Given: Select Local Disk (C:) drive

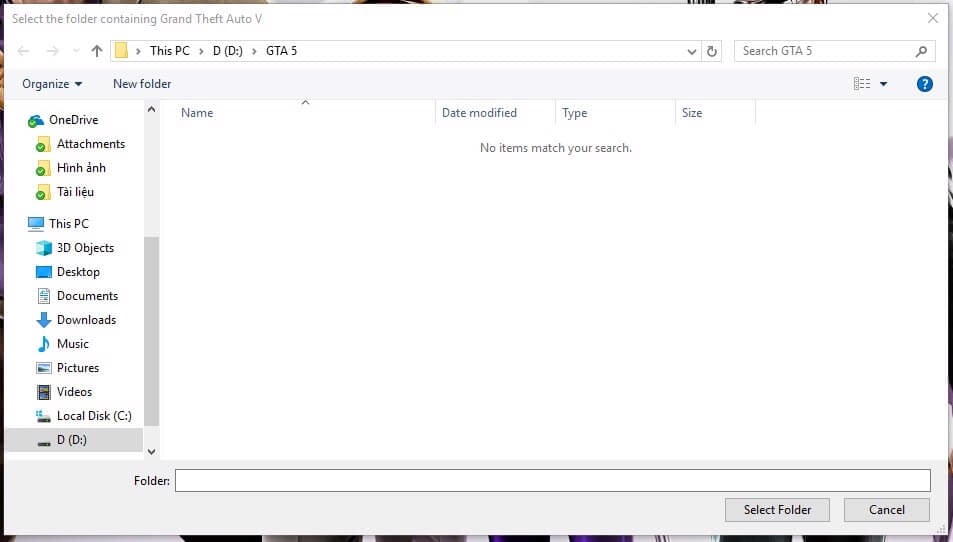Looking at the screenshot, I should click(x=93, y=416).
